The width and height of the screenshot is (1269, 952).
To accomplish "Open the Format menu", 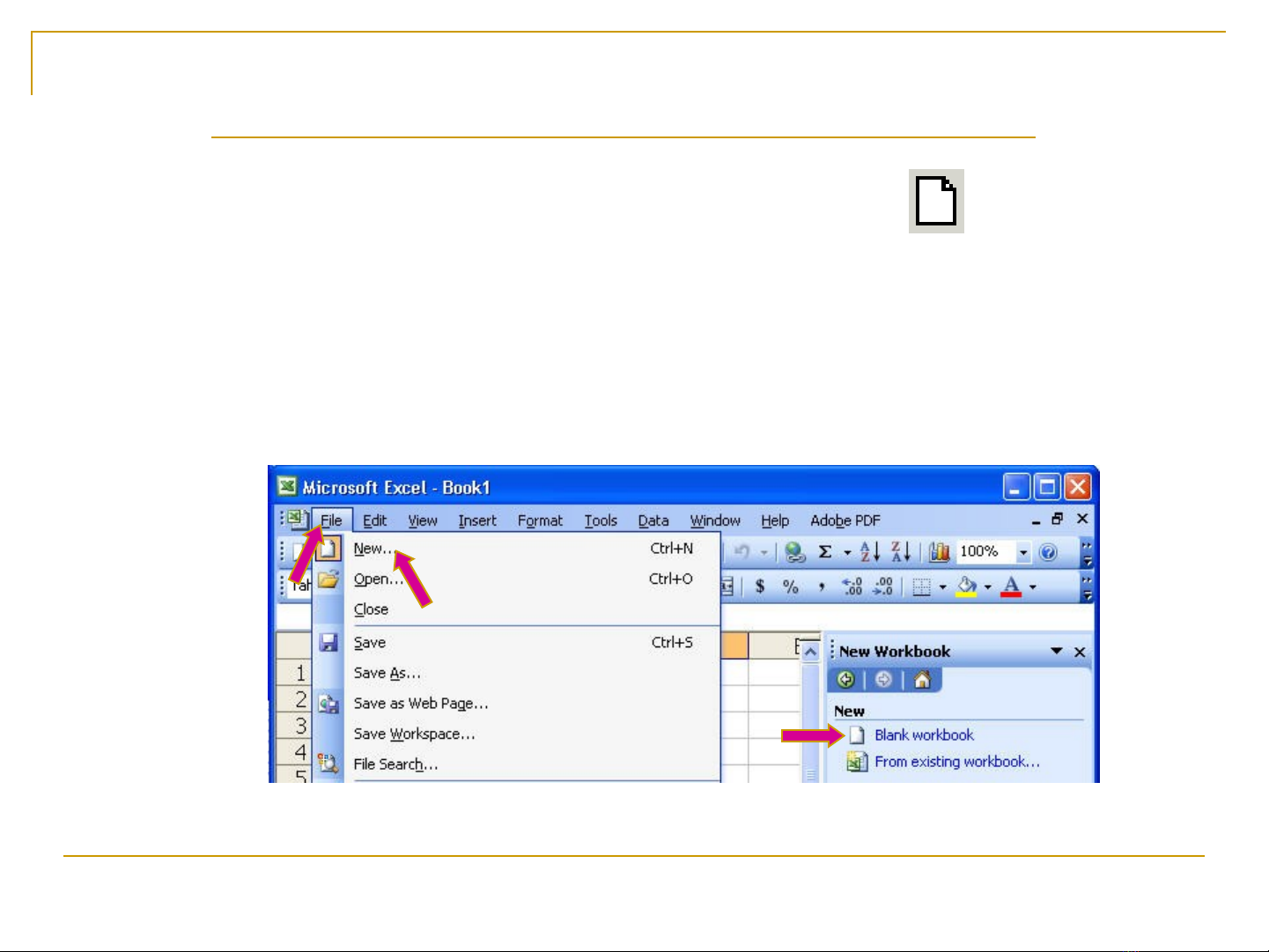I will [x=539, y=520].
